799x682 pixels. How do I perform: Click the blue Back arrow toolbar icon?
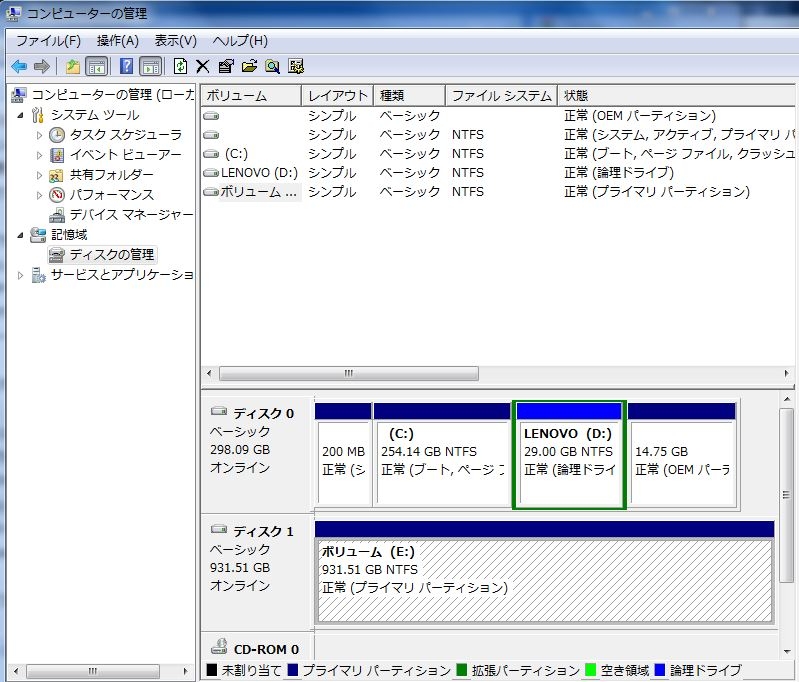[19, 66]
